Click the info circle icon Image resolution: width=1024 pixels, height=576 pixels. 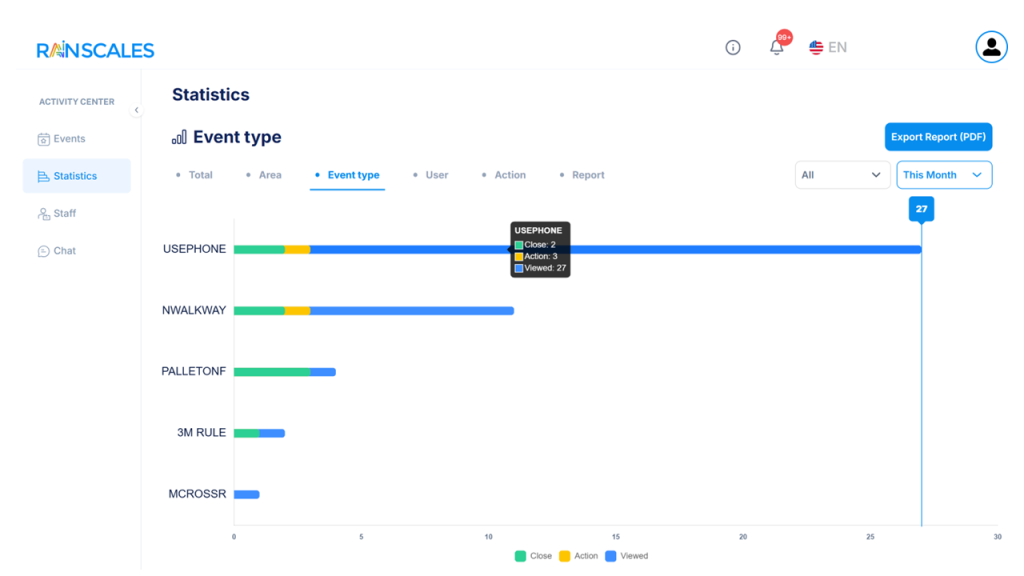(733, 47)
